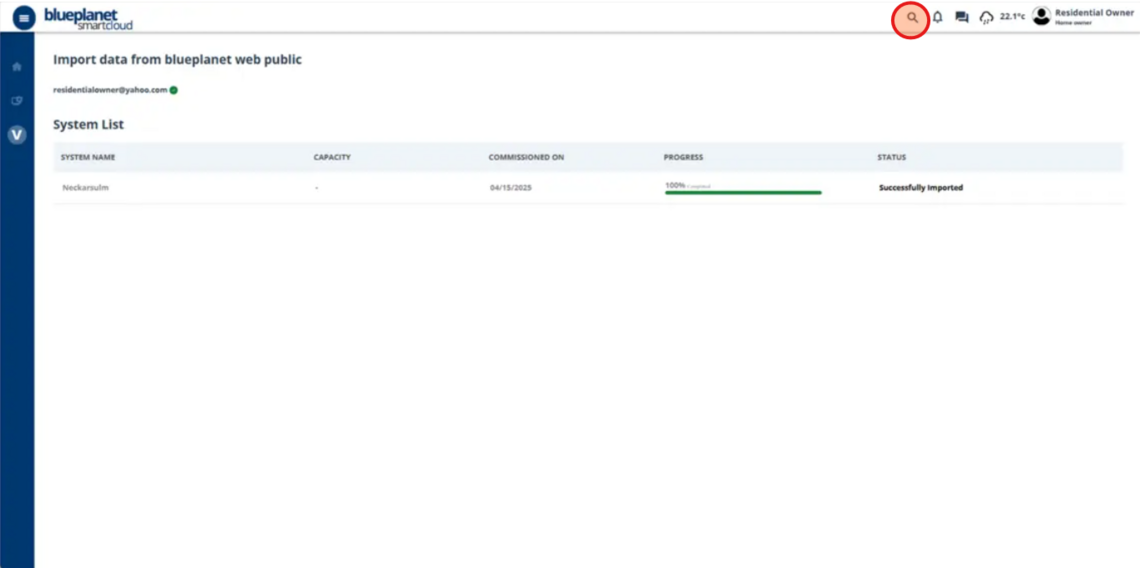This screenshot has width=1140, height=568.
Task: Click the user profile avatar
Action: (x=1042, y=16)
